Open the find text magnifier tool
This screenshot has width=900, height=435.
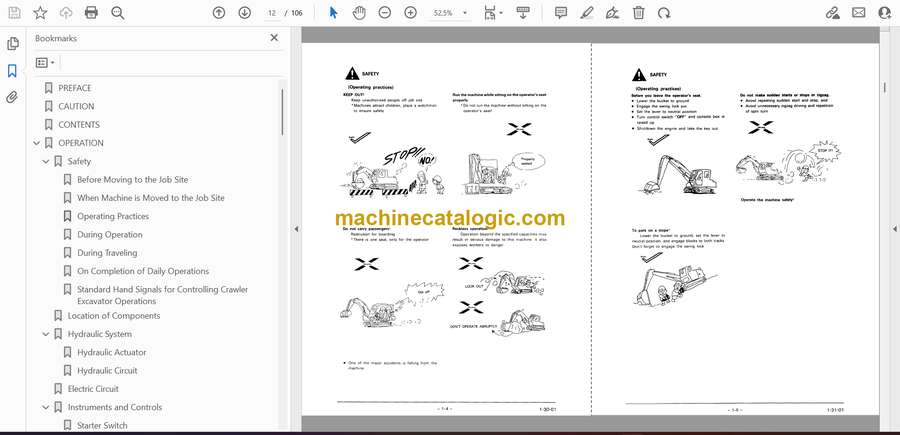point(118,13)
